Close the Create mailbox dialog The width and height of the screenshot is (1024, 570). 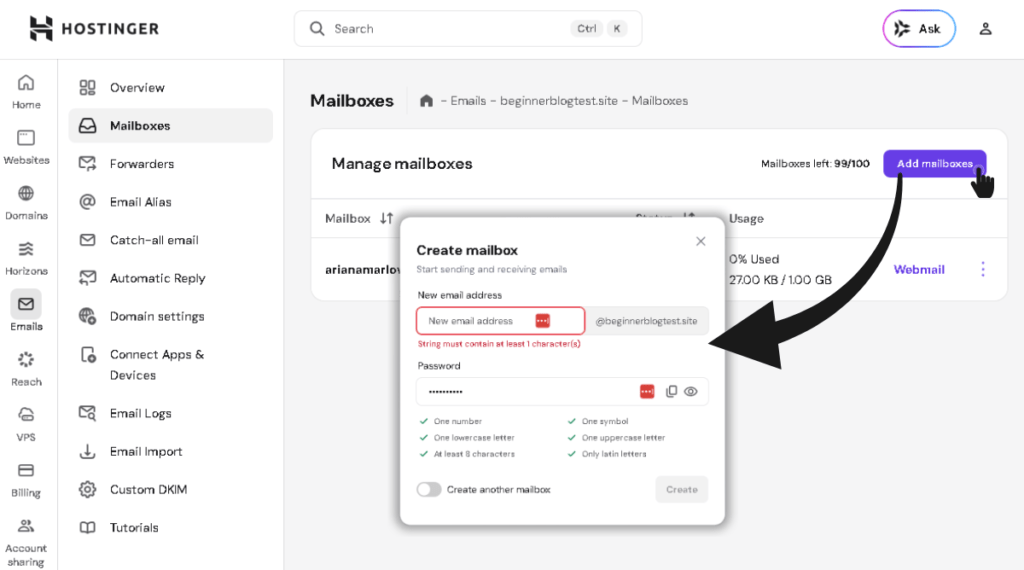(x=701, y=241)
